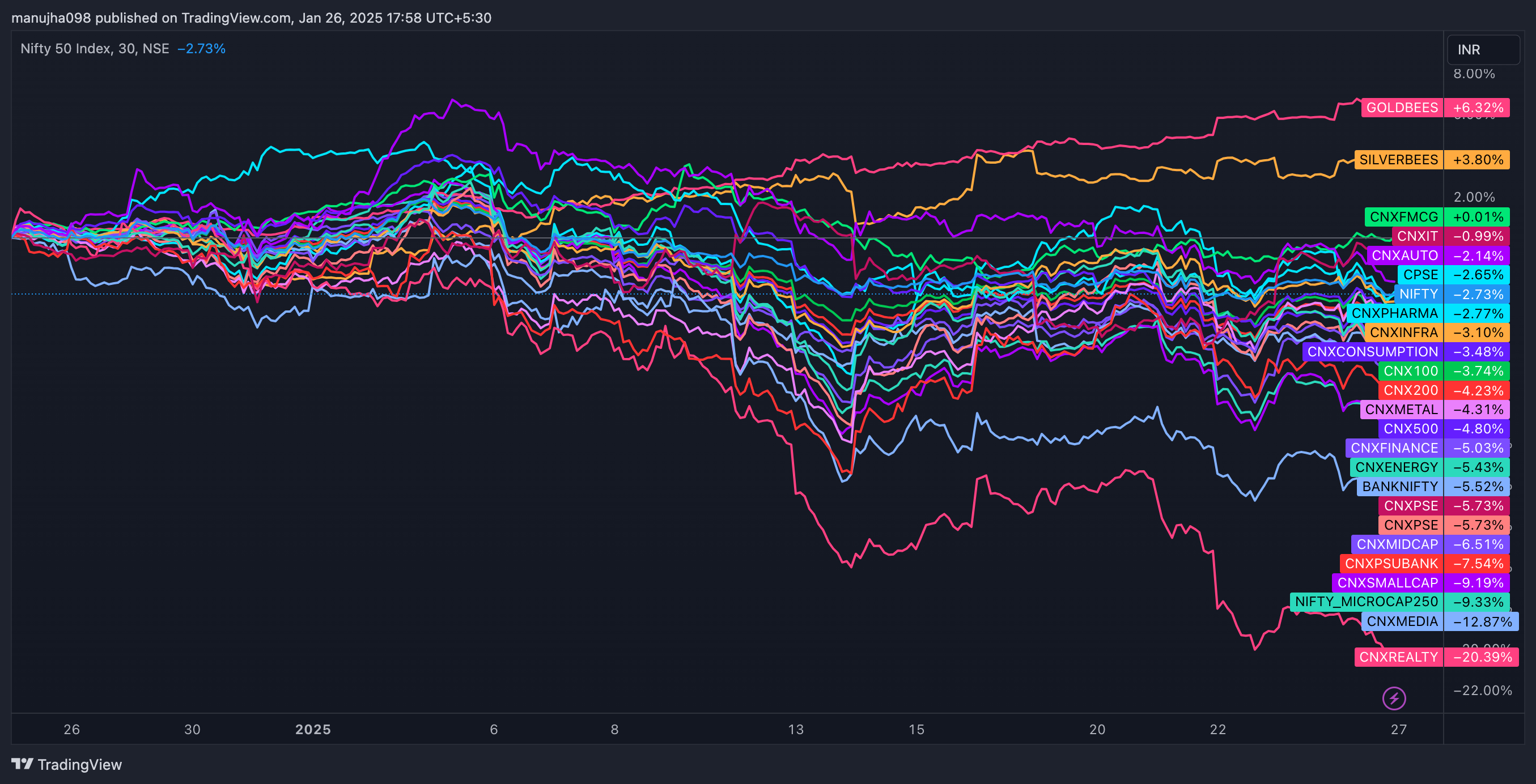This screenshot has height=784, width=1536.
Task: Click the CNXAUTO label tag
Action: coord(1405,255)
